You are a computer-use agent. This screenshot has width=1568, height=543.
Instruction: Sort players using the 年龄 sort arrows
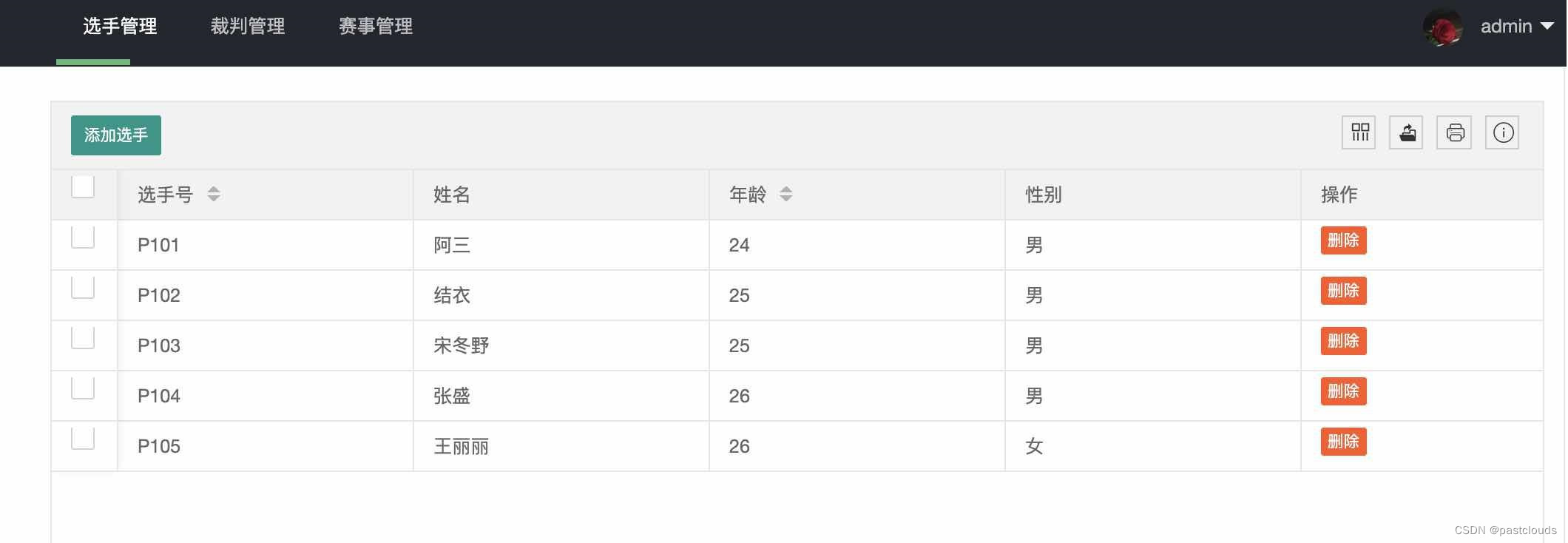786,195
